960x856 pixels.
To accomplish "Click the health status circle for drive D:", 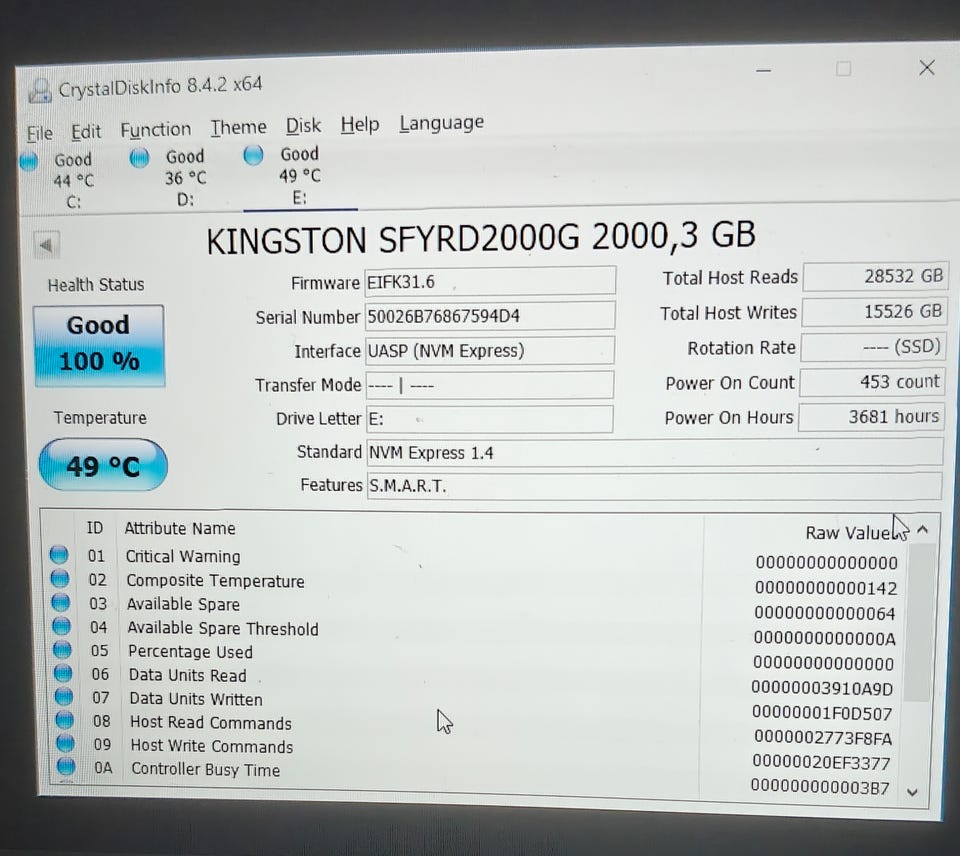I will click(x=140, y=158).
